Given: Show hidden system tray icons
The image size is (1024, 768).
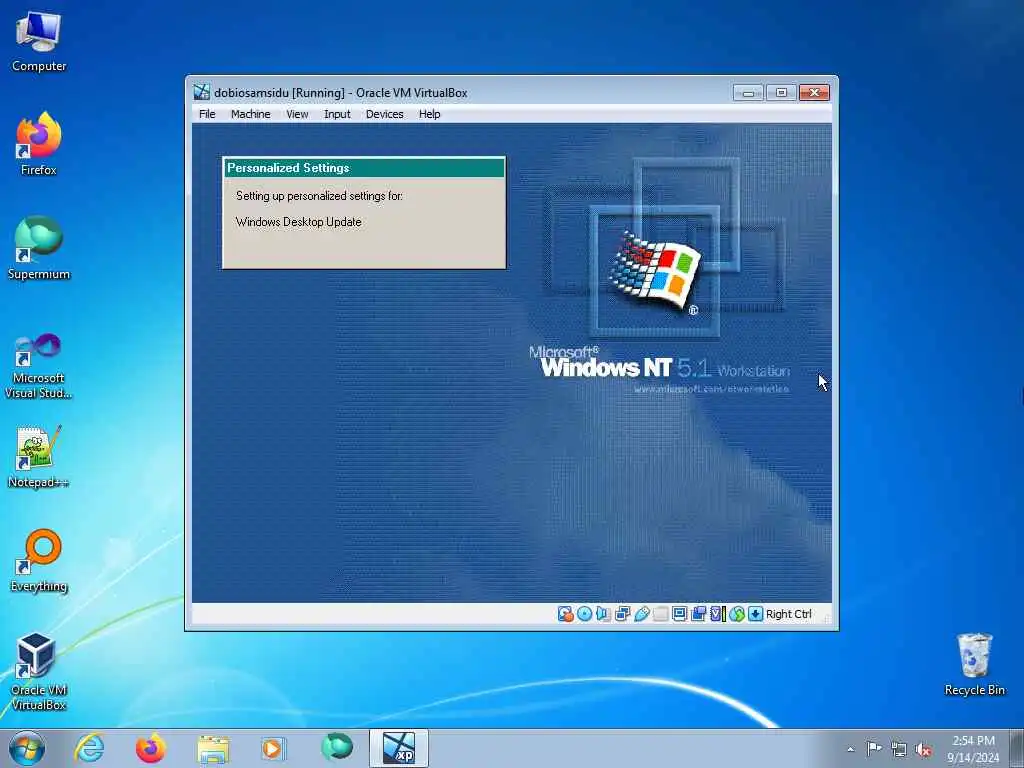Looking at the screenshot, I should [x=850, y=750].
